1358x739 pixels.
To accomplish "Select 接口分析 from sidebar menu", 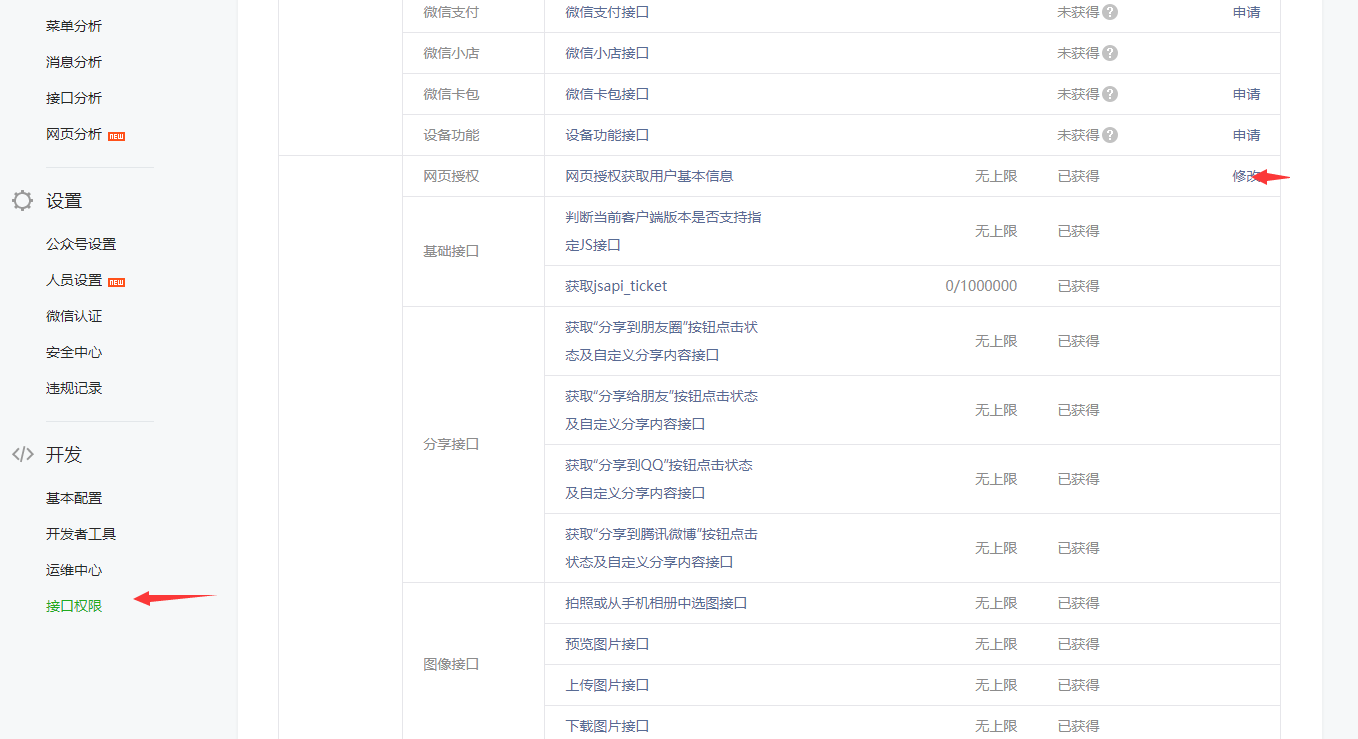I will (74, 98).
